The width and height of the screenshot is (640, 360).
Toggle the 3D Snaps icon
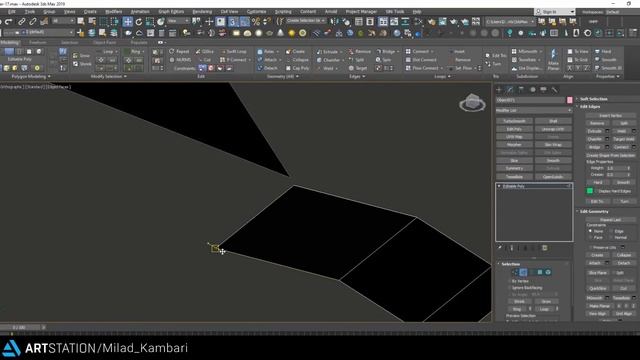(232, 22)
